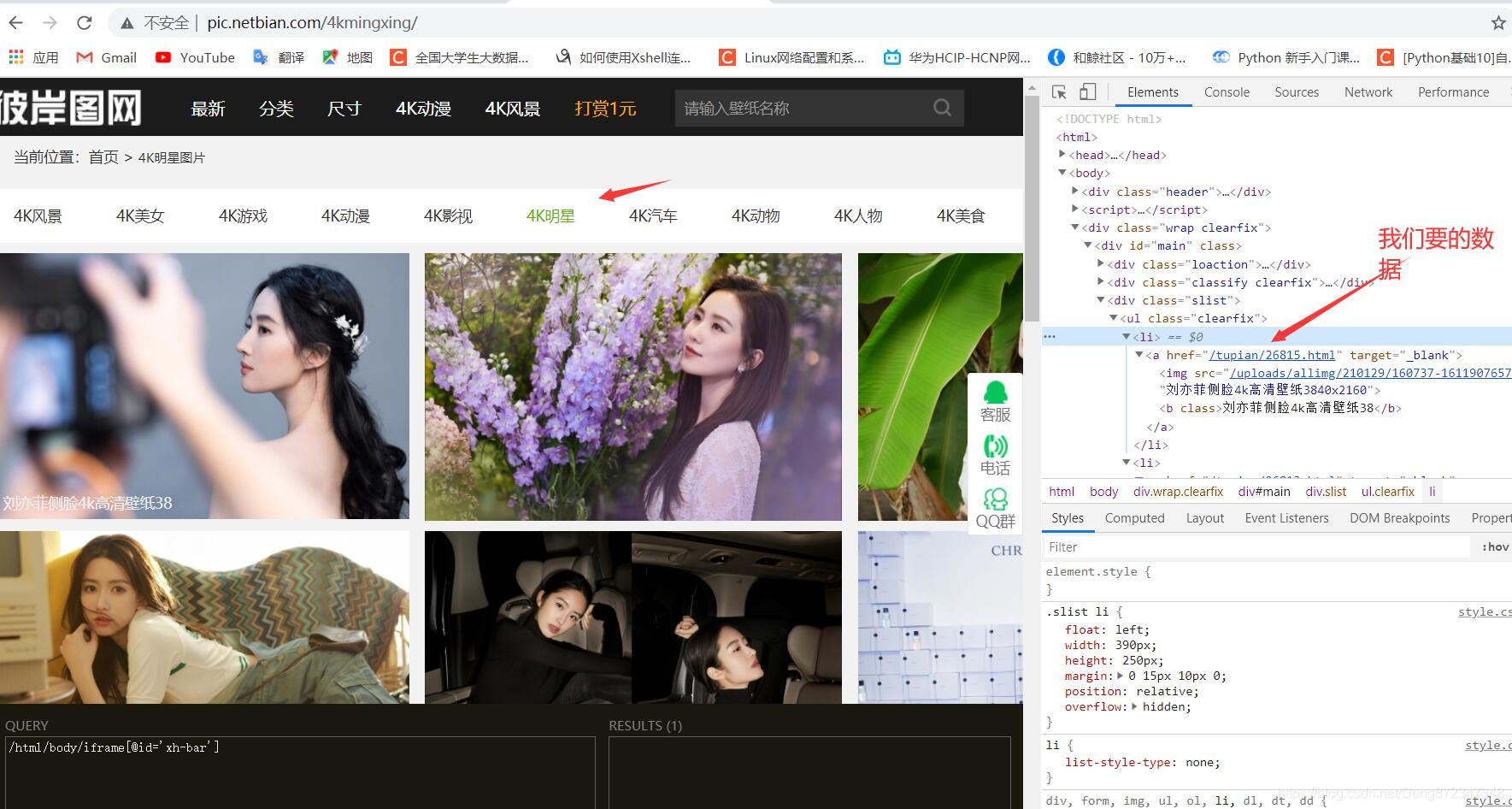Image resolution: width=1512 pixels, height=809 pixels.
Task: Click the three-dot icon beside li row
Action: click(x=1050, y=337)
